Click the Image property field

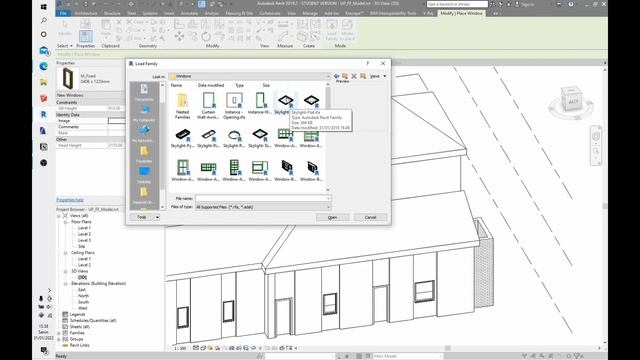[116, 121]
